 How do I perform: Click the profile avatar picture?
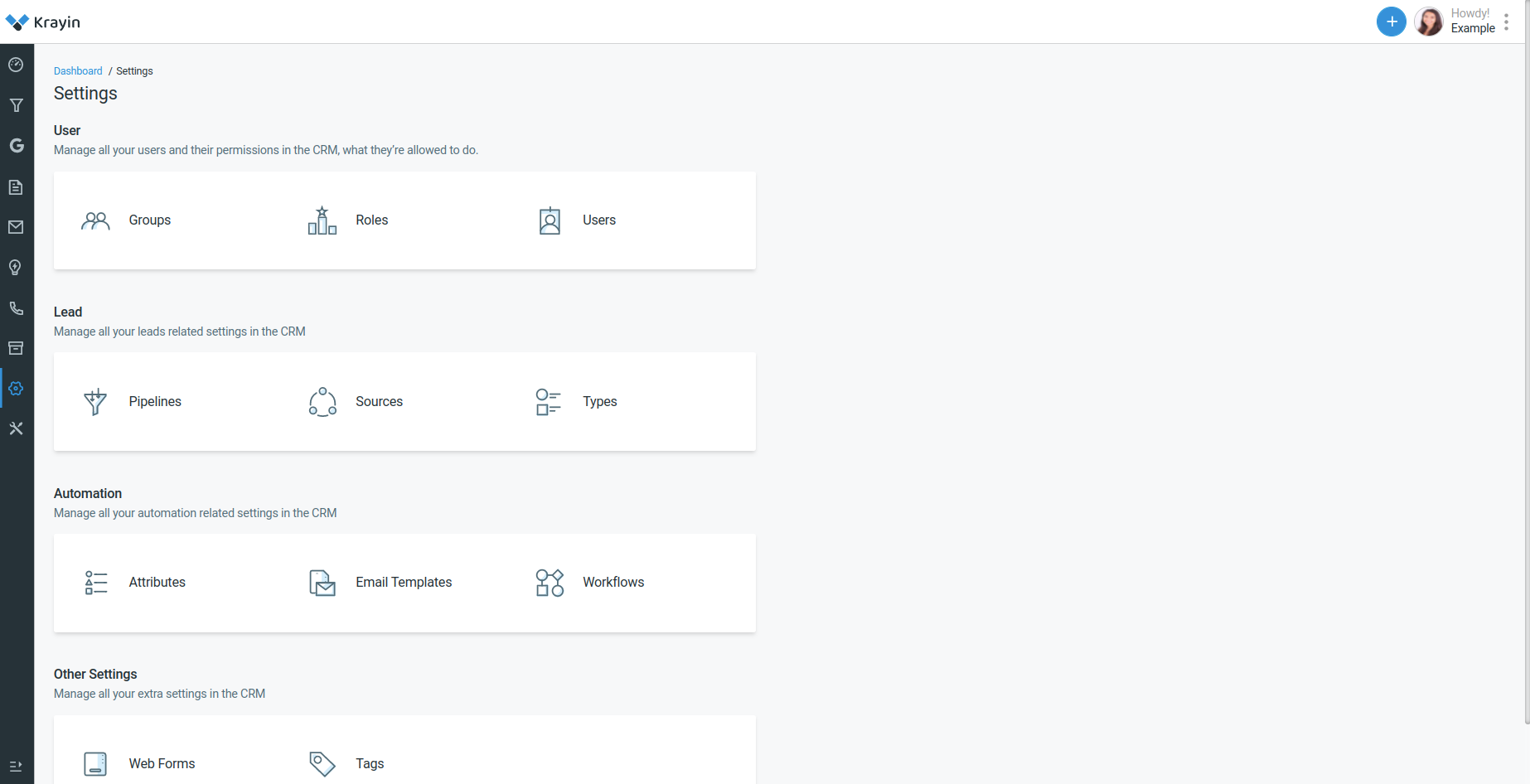(x=1429, y=22)
